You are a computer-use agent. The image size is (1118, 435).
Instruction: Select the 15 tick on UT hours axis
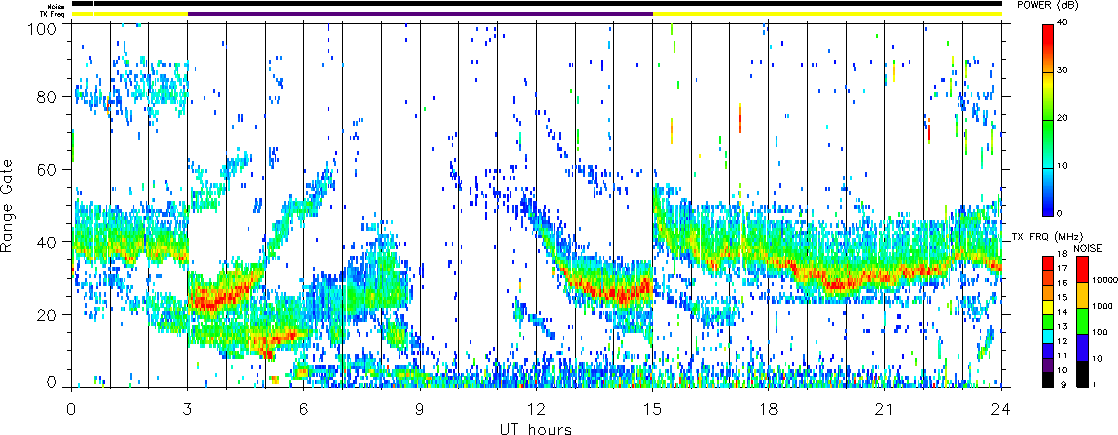[652, 409]
